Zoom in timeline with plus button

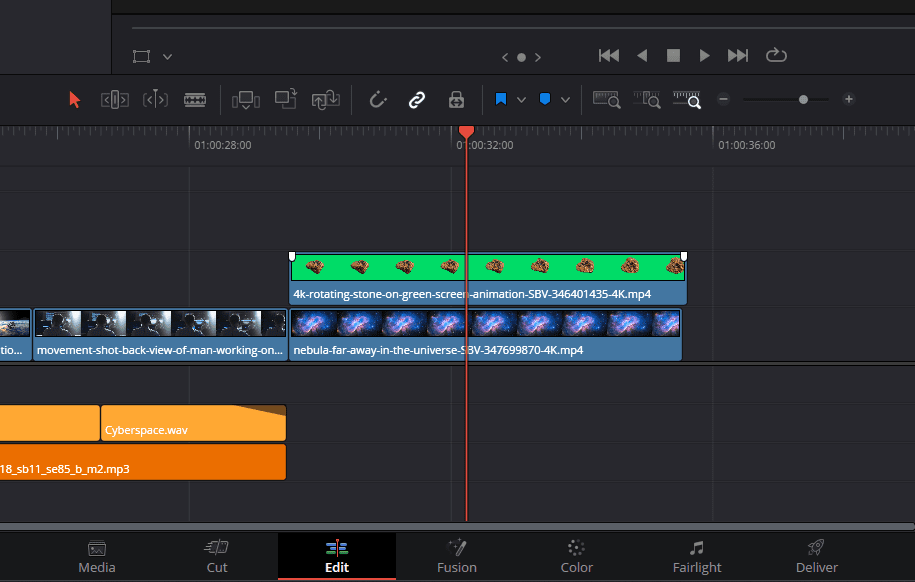pyautogui.click(x=849, y=99)
